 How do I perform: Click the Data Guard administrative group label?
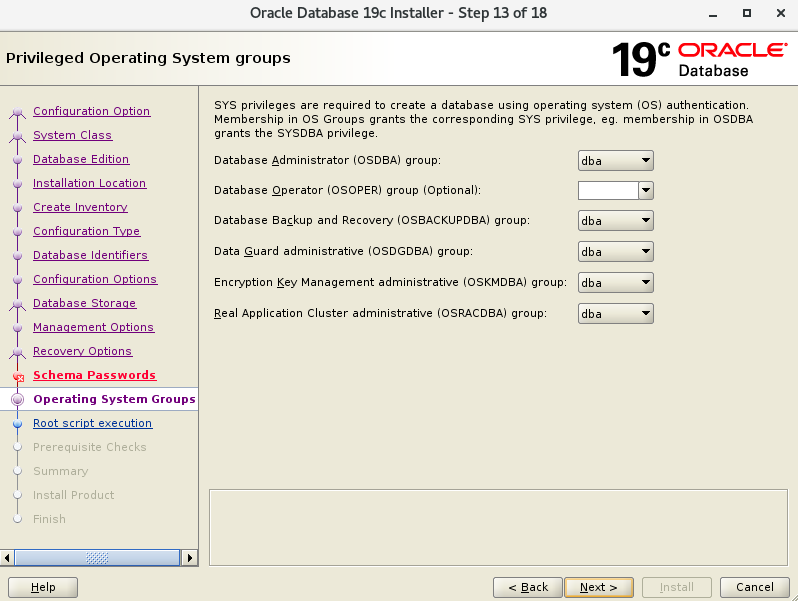[343, 251]
